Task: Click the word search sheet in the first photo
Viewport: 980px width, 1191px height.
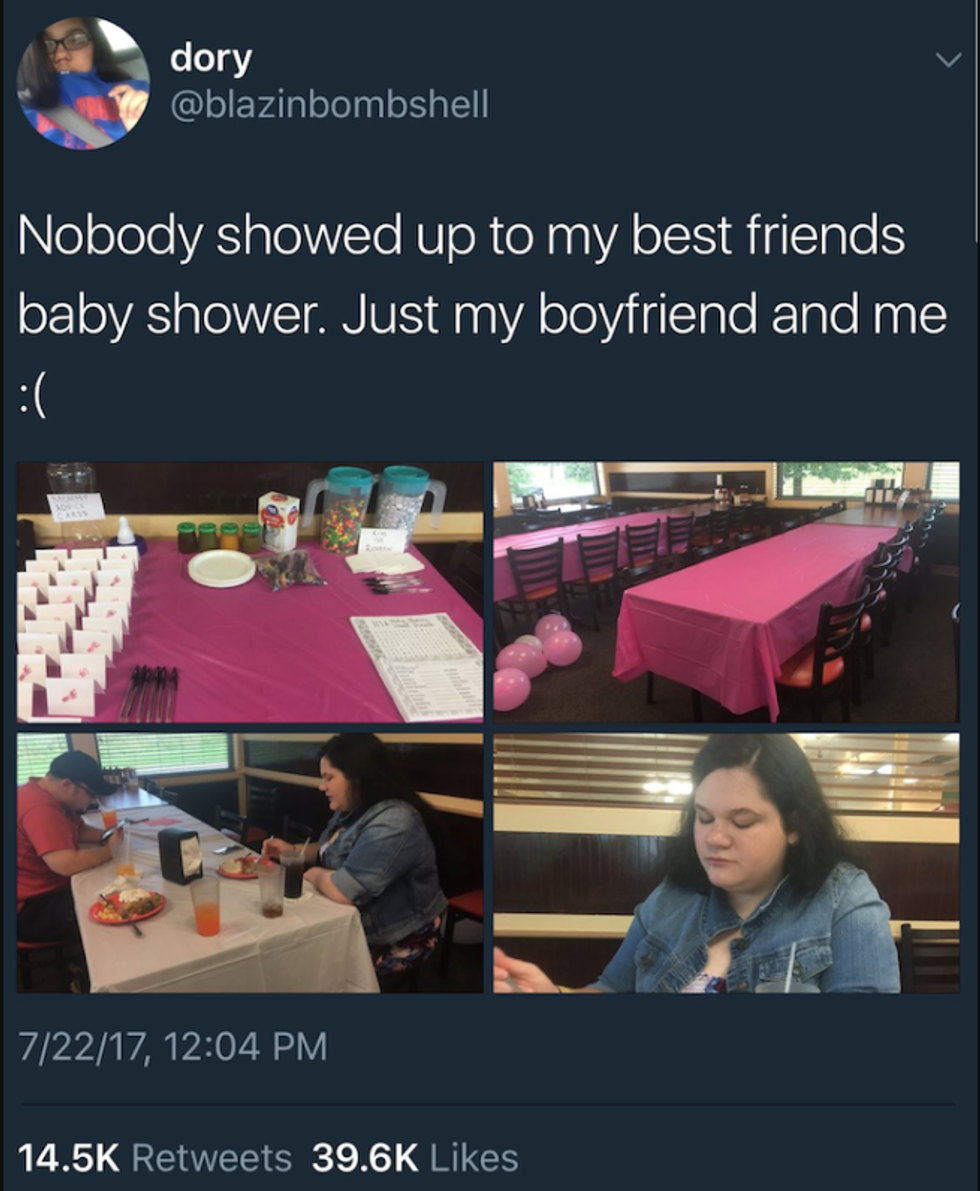Action: click(x=419, y=665)
